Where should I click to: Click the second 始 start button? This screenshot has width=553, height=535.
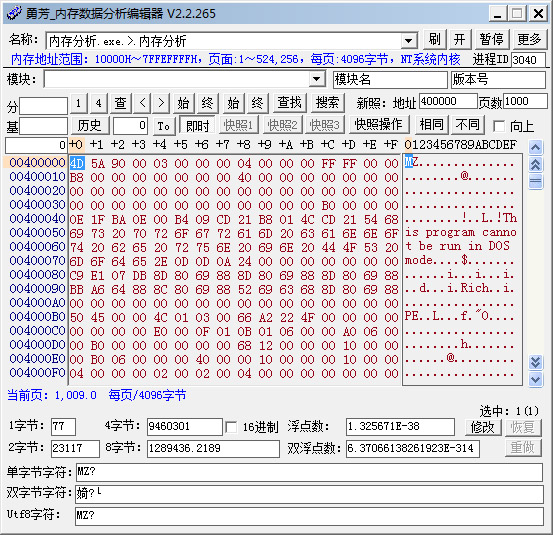[x=233, y=103]
